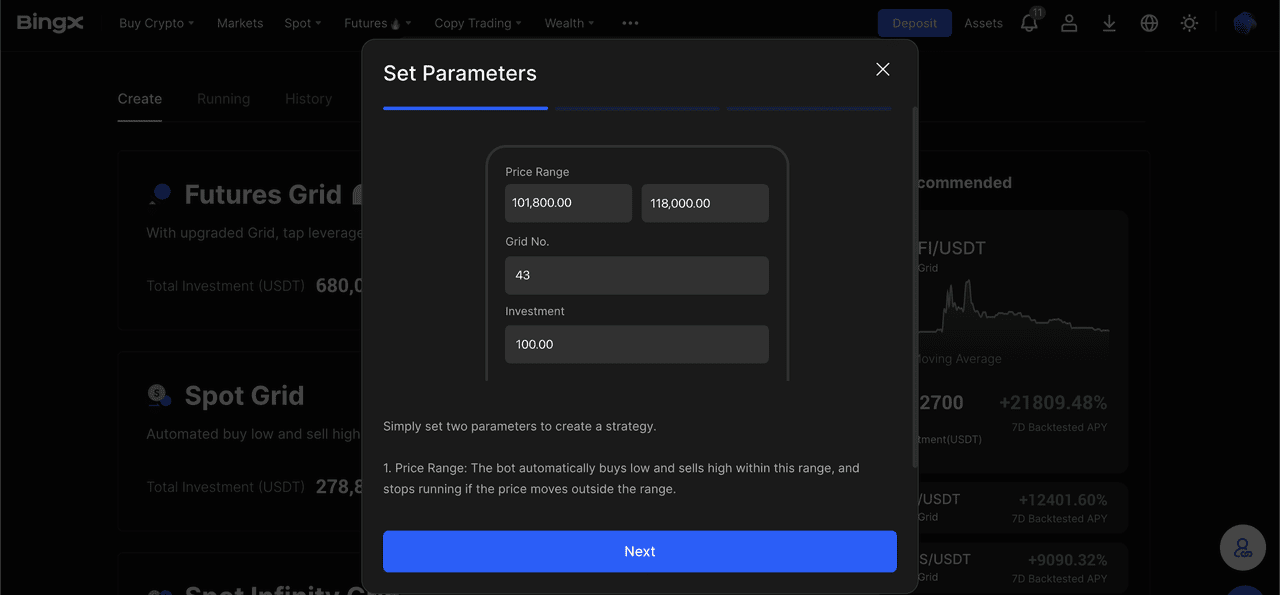Switch to the Running tab
The image size is (1280, 595).
pyautogui.click(x=223, y=99)
